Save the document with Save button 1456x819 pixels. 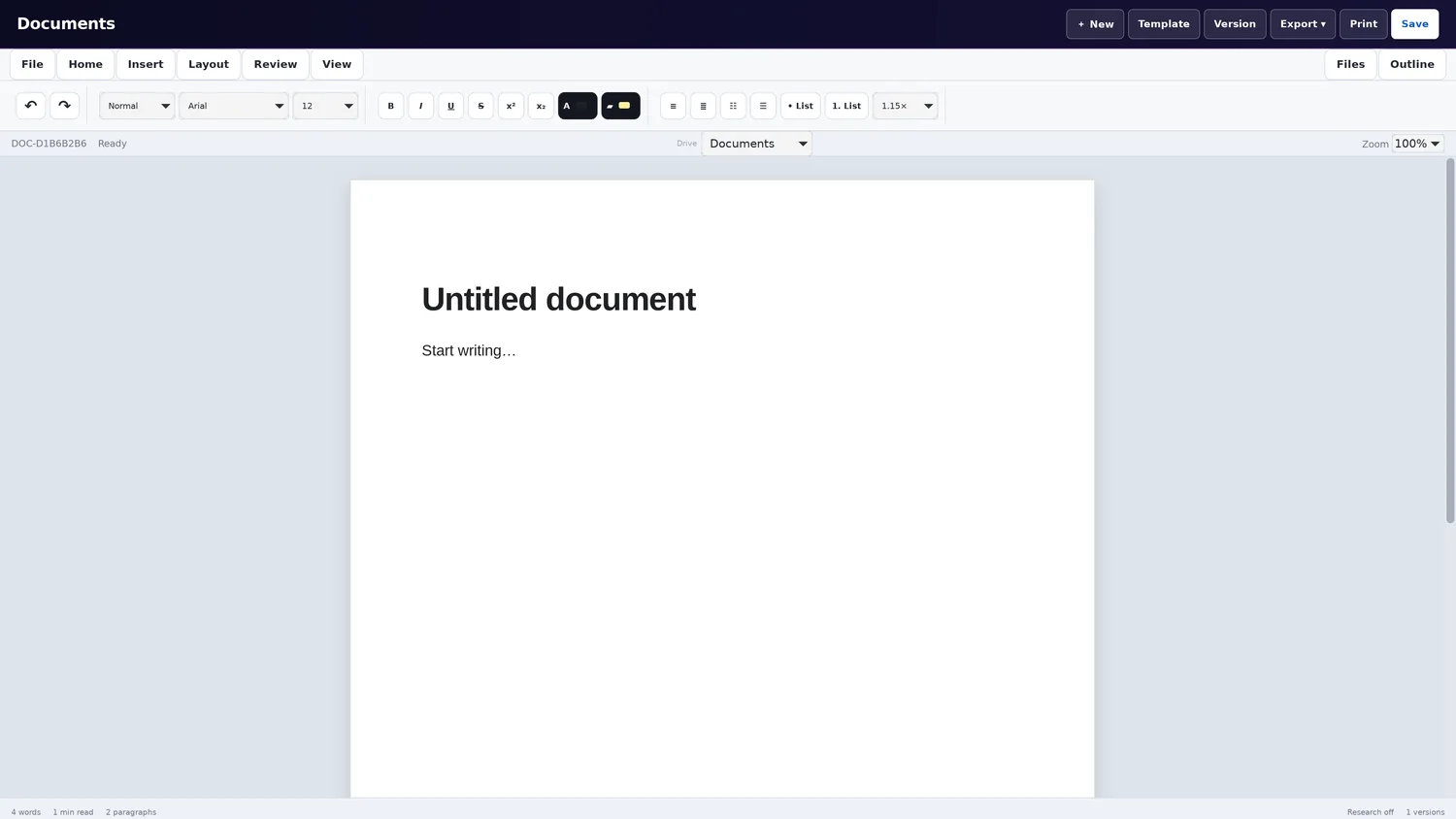tap(1414, 24)
